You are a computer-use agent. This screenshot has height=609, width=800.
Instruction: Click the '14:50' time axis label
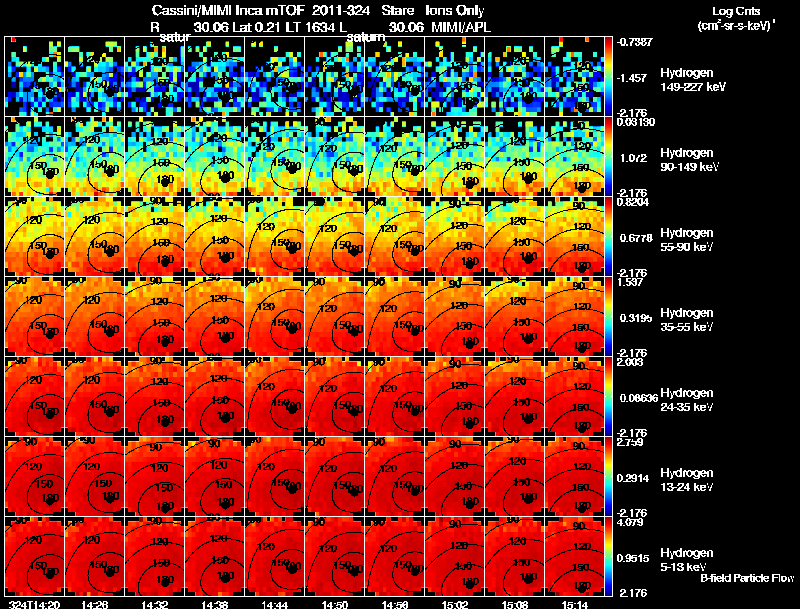(335, 604)
